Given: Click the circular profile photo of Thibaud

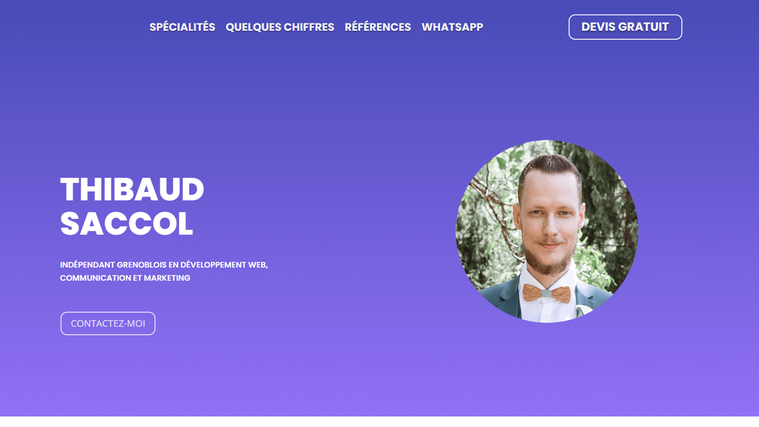Looking at the screenshot, I should 547,231.
